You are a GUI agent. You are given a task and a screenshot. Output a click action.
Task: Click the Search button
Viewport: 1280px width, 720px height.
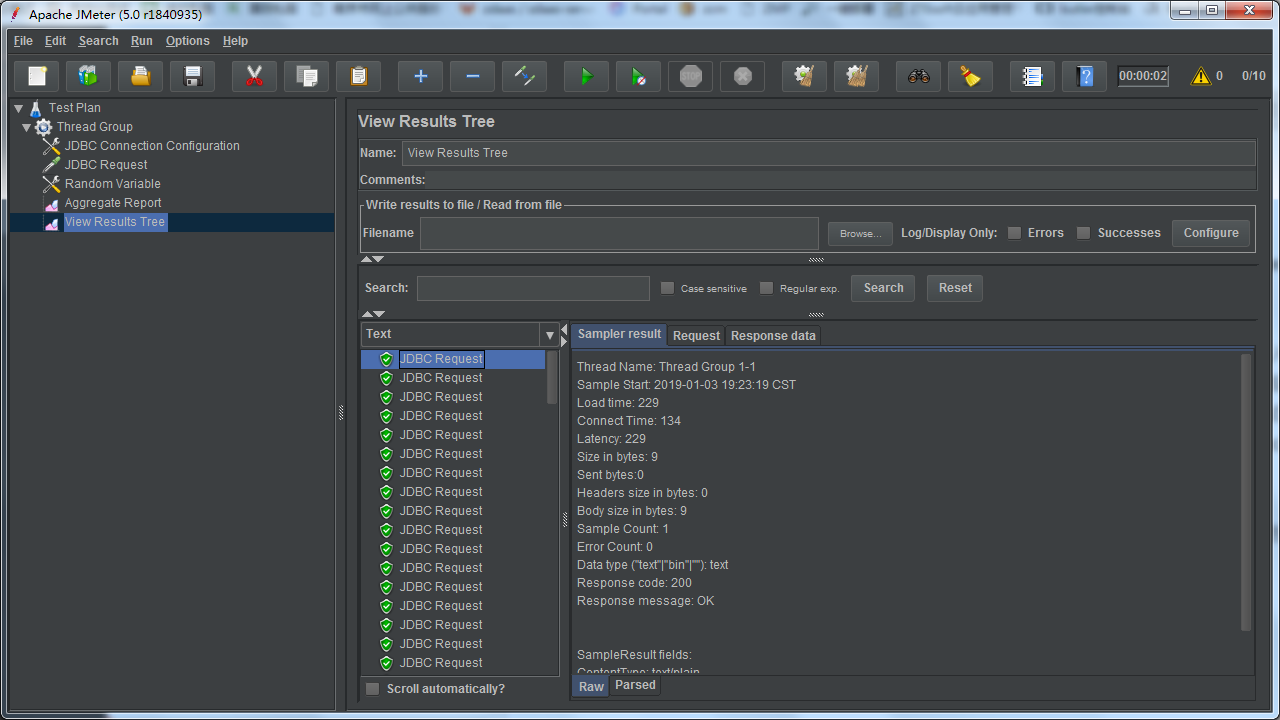click(x=884, y=288)
